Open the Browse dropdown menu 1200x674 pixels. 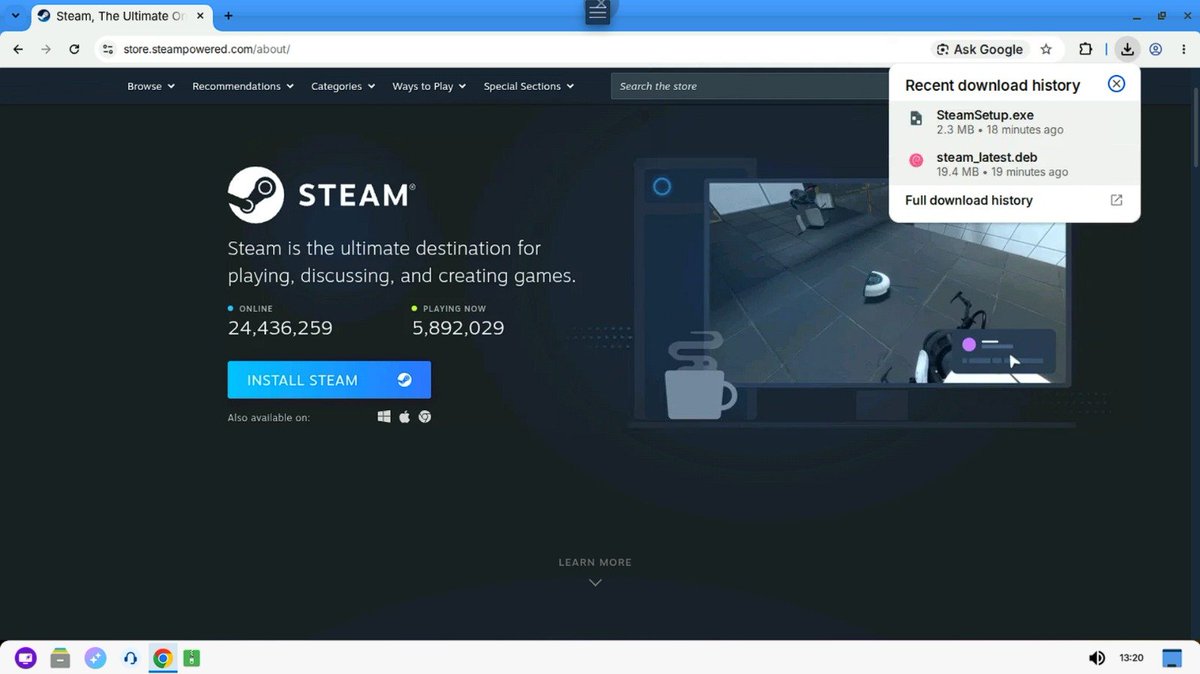tap(151, 86)
